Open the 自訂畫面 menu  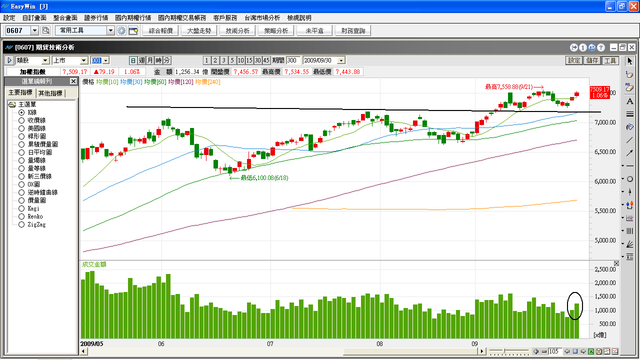(34, 18)
